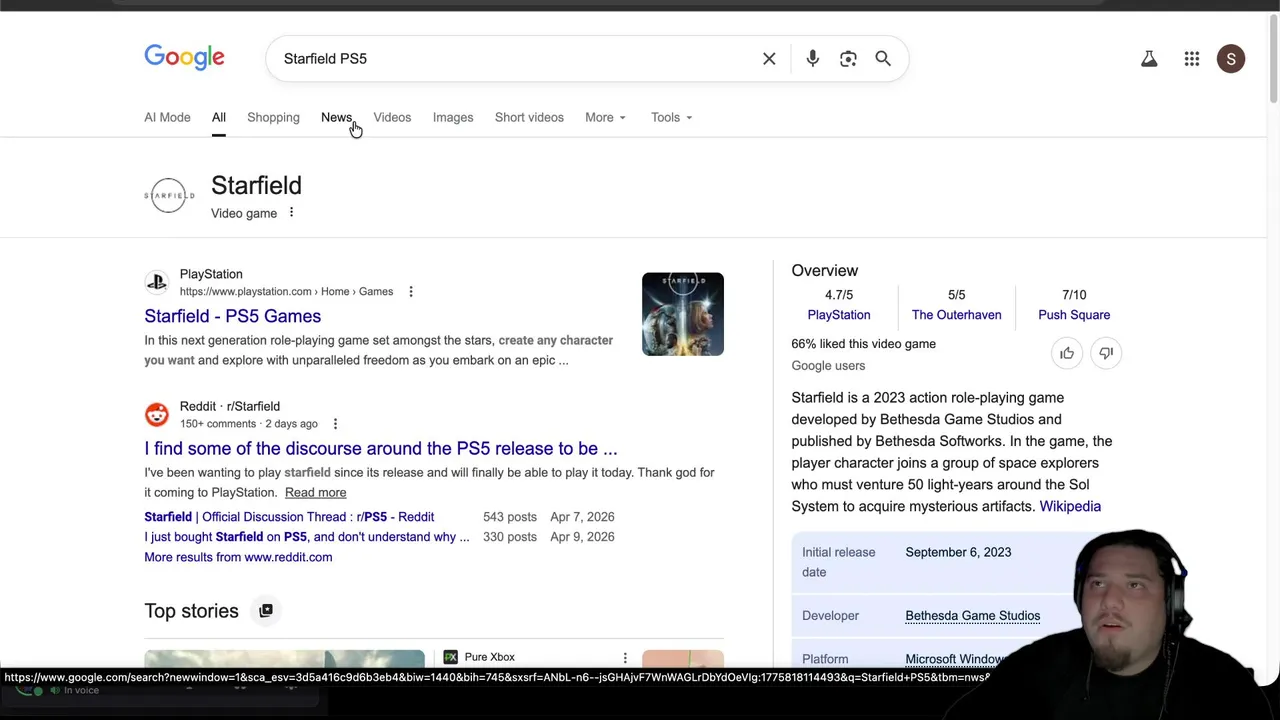This screenshot has width=1280, height=720.
Task: Click the Pure Xbox source icon
Action: 451,657
